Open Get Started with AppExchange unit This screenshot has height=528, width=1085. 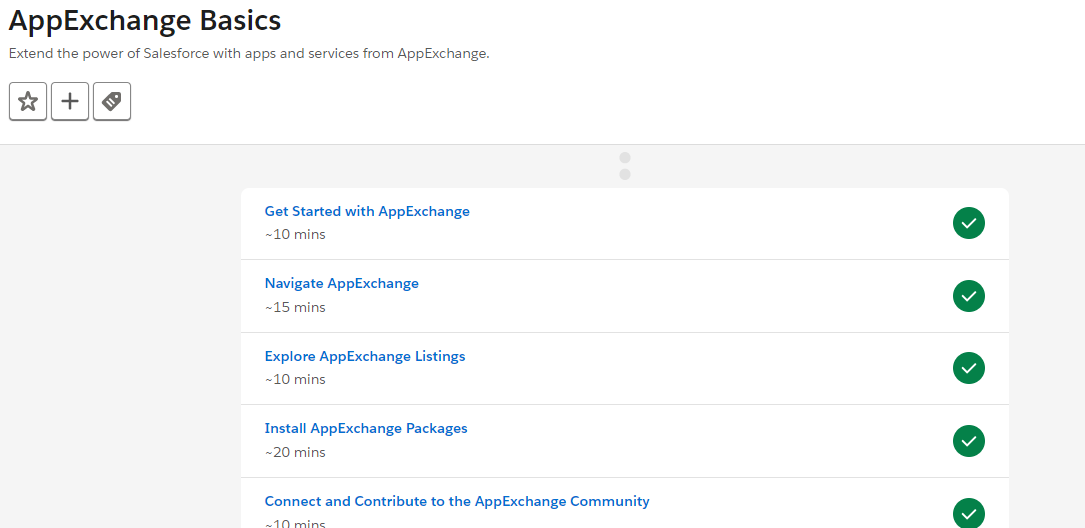click(x=367, y=211)
